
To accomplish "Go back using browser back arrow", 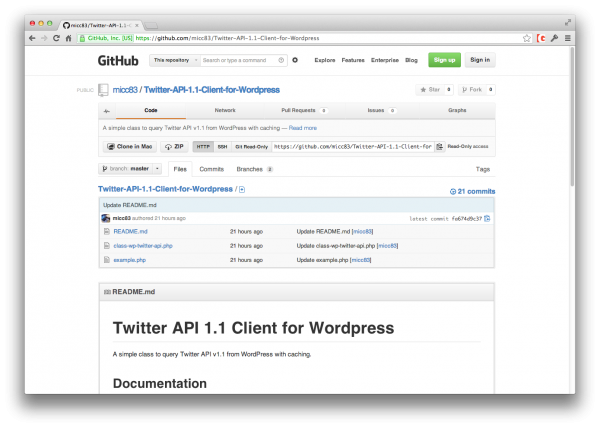I will click(32, 38).
